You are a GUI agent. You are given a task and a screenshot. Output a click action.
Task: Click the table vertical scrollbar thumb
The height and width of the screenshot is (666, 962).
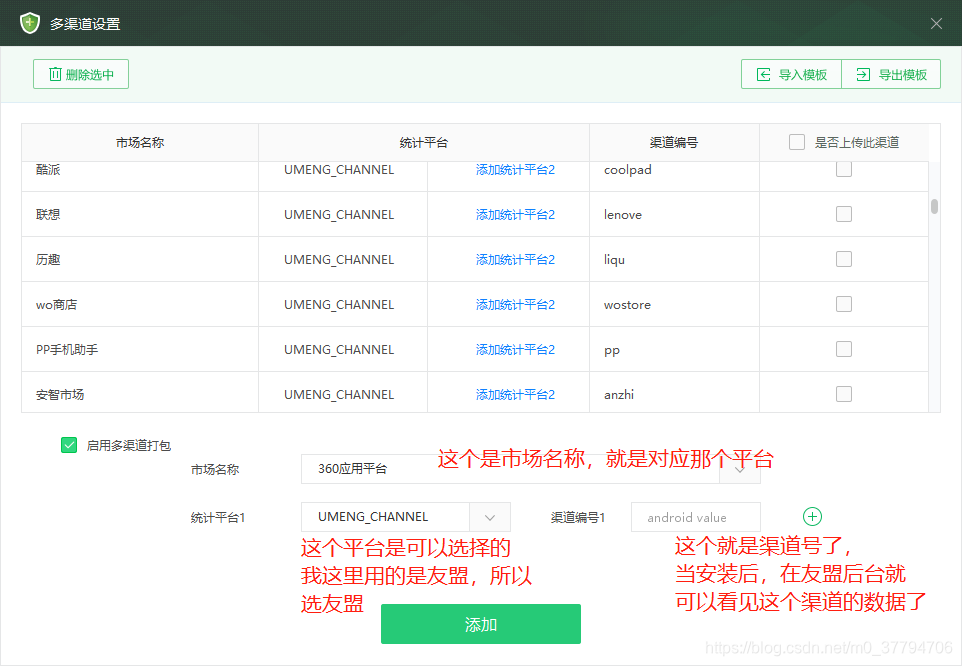(934, 206)
